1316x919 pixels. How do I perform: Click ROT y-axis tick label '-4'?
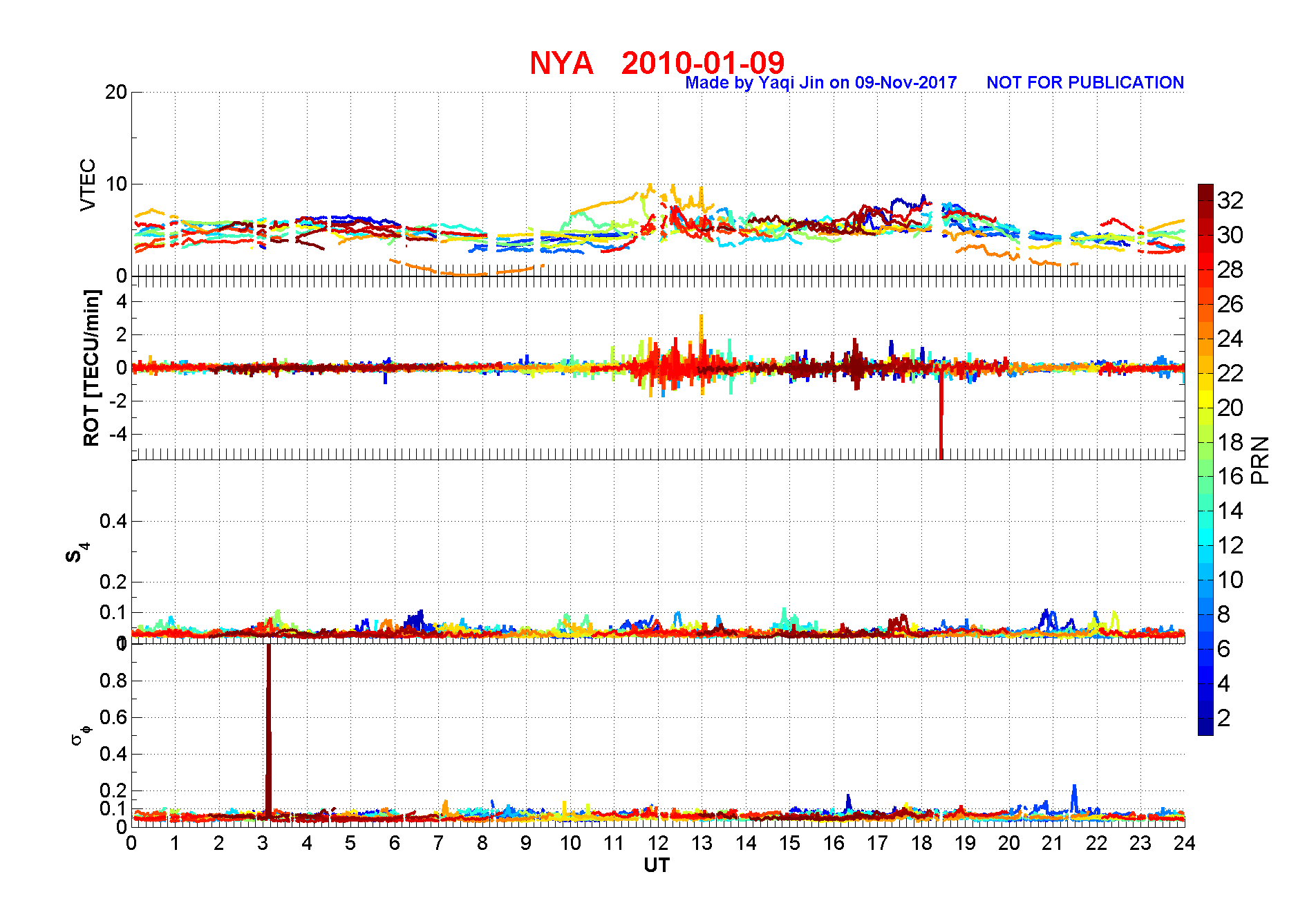117,435
